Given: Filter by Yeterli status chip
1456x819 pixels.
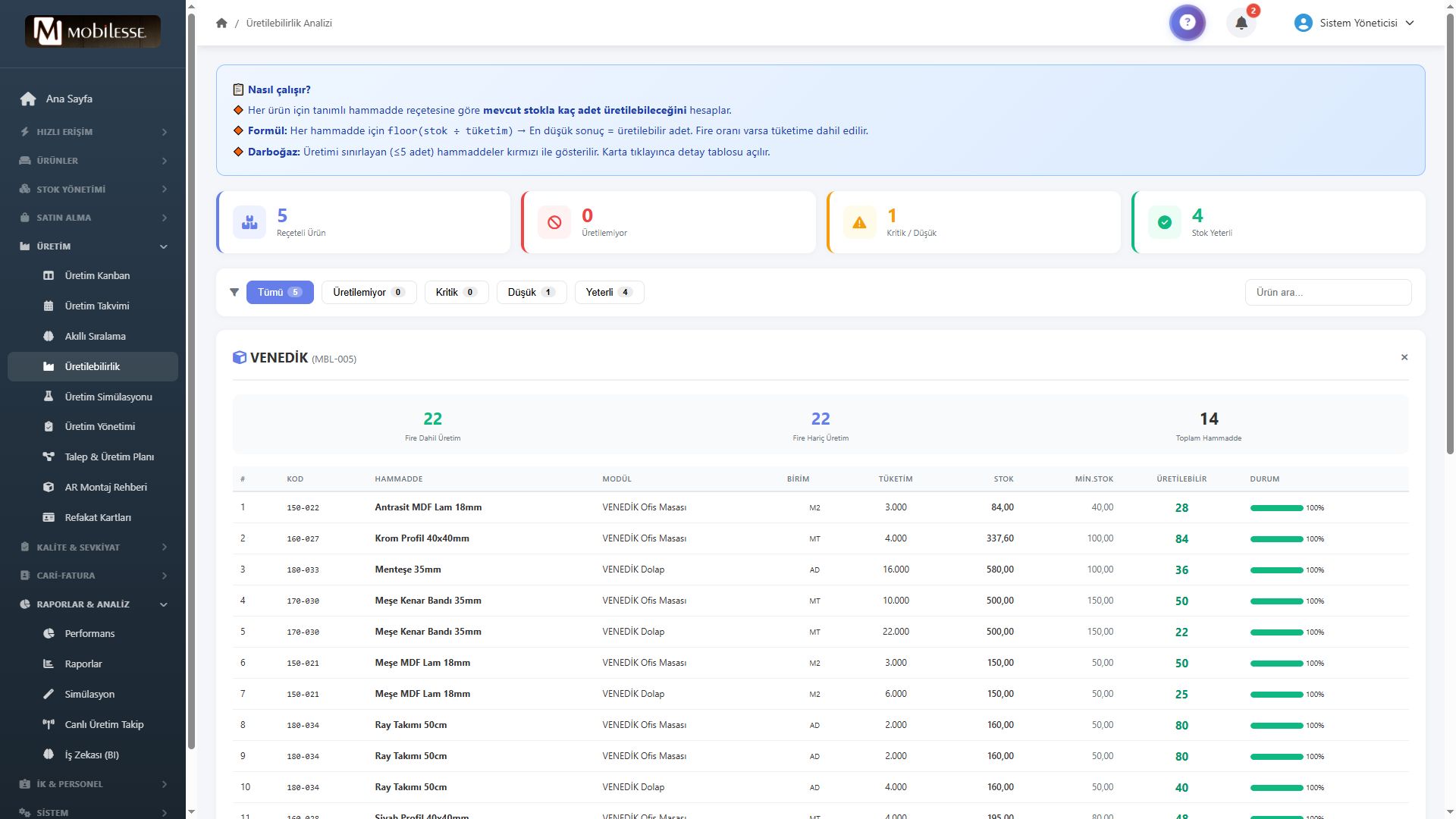Looking at the screenshot, I should tap(608, 292).
